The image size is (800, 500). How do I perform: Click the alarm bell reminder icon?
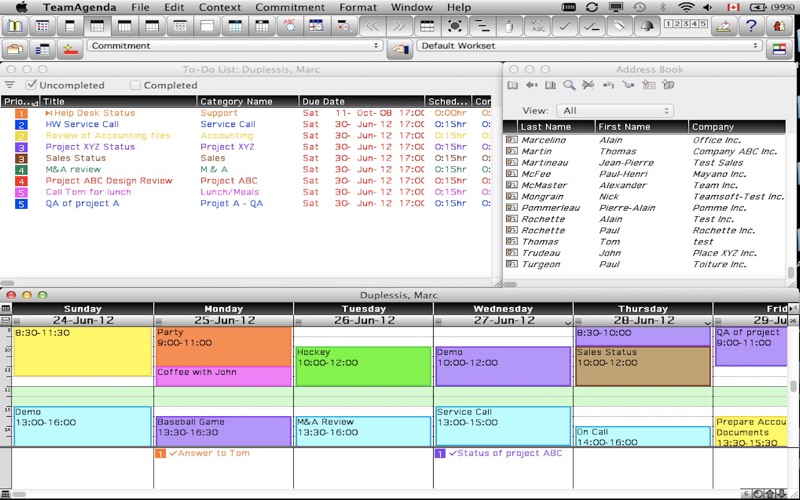click(647, 26)
